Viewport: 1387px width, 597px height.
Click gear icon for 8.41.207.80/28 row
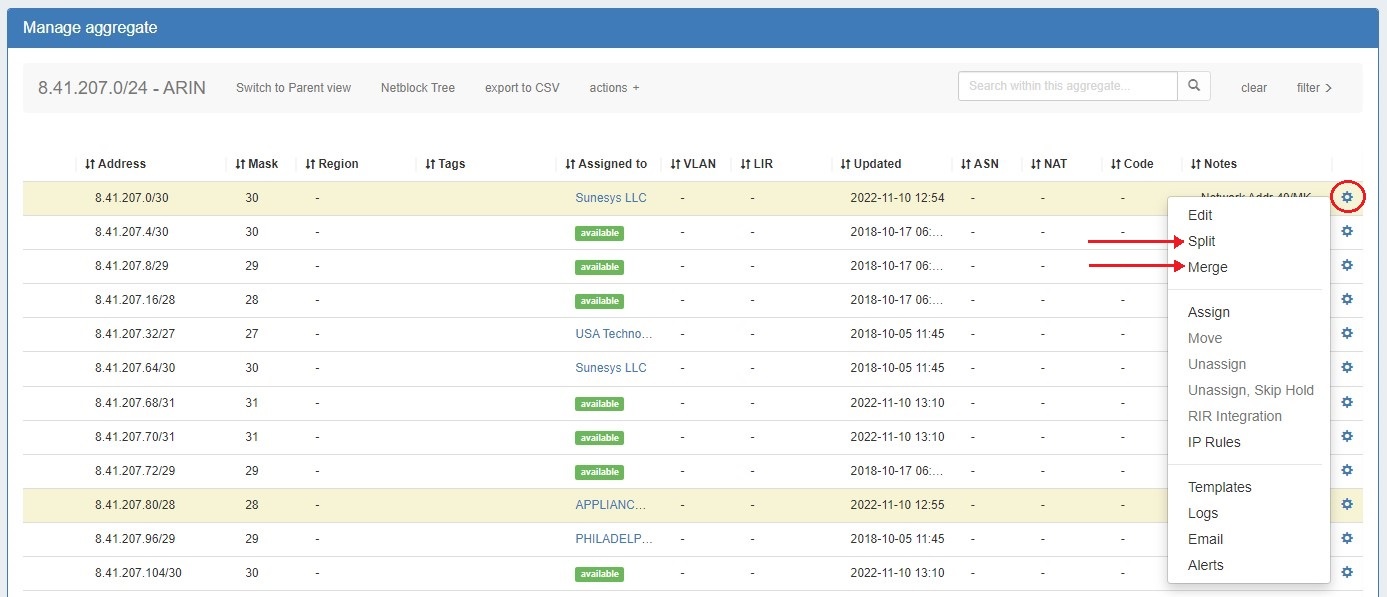(1347, 505)
